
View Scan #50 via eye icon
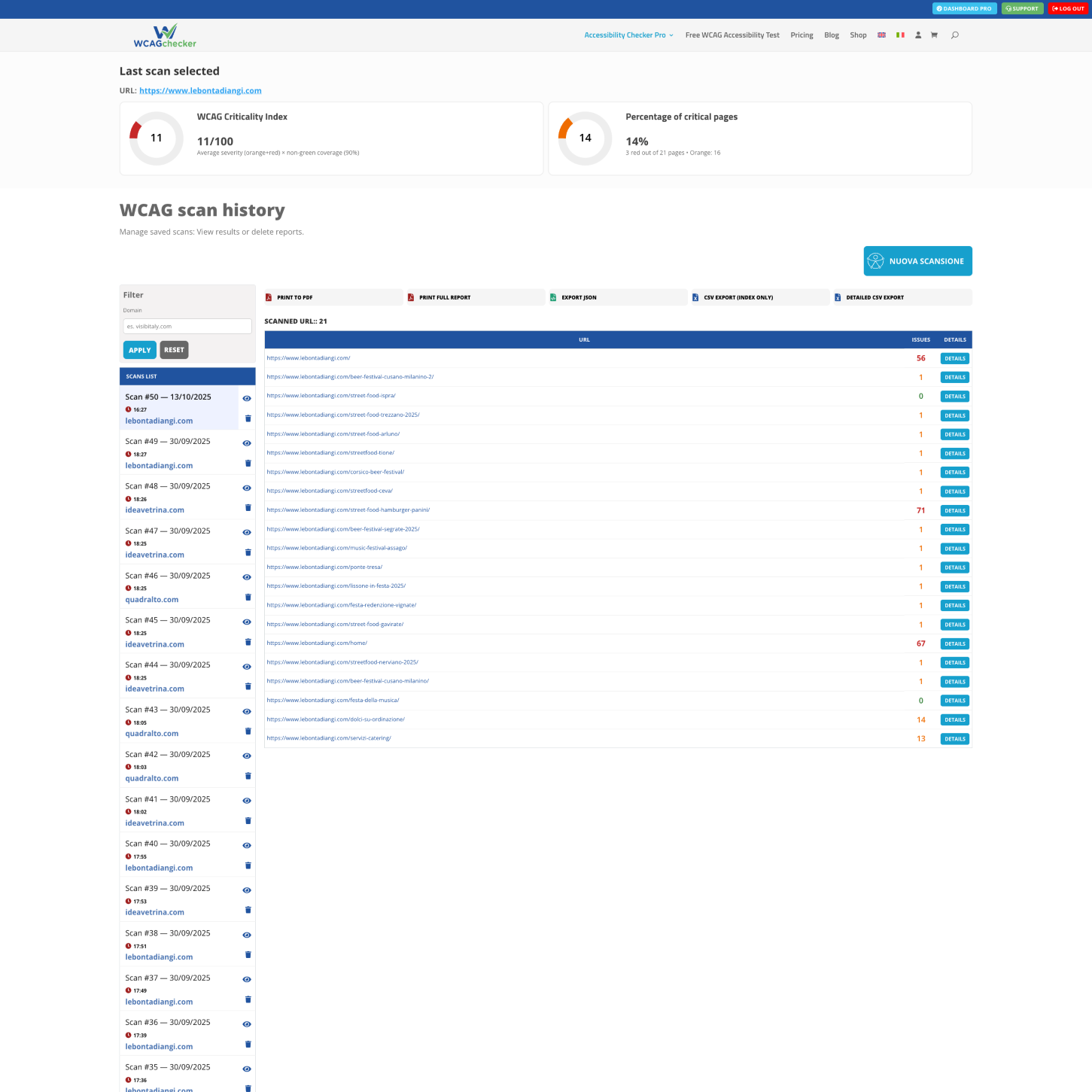247,398
